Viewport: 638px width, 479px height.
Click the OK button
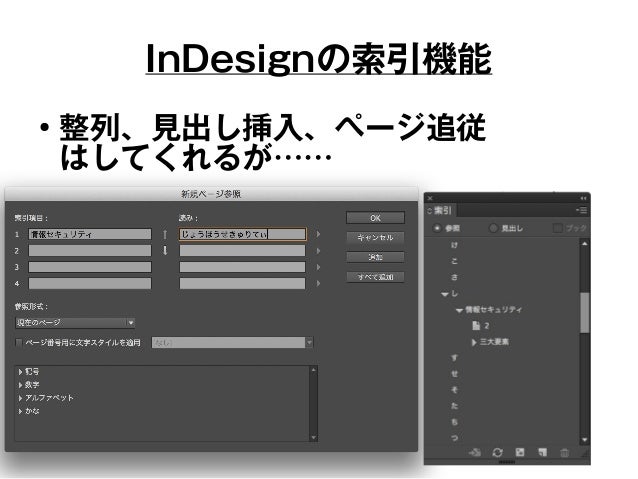coord(375,218)
